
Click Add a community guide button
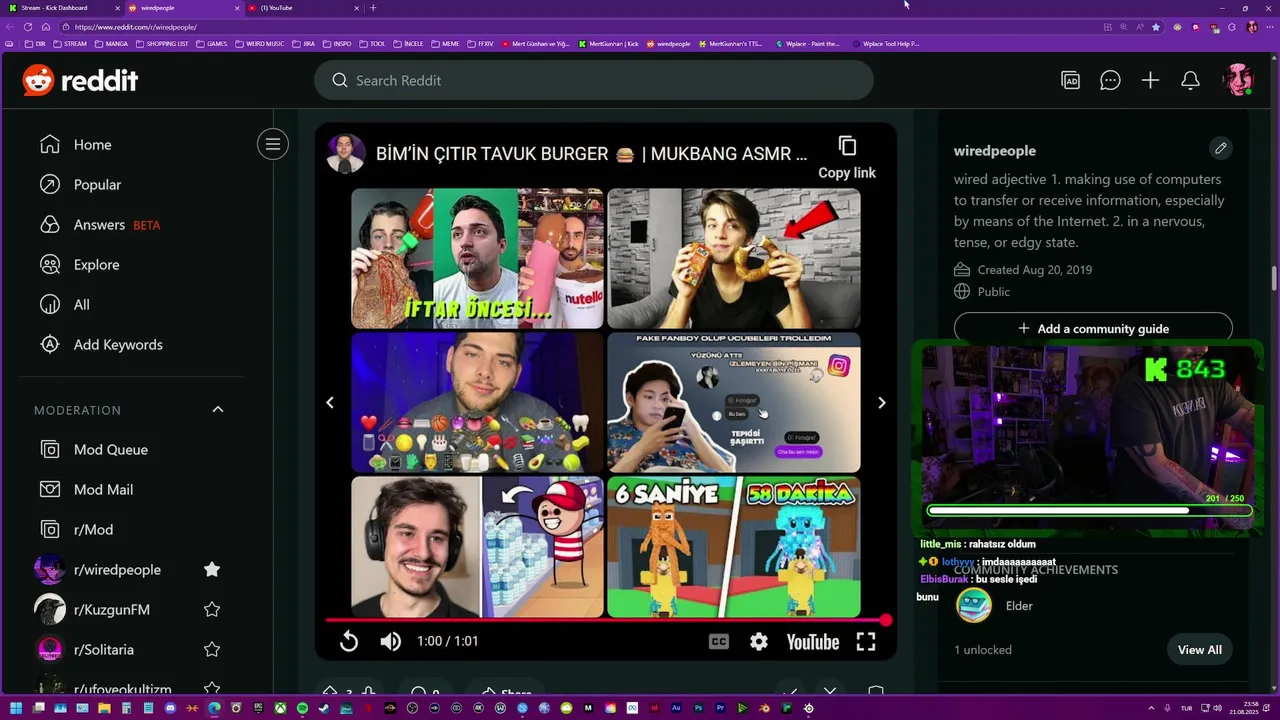[x=1093, y=328]
